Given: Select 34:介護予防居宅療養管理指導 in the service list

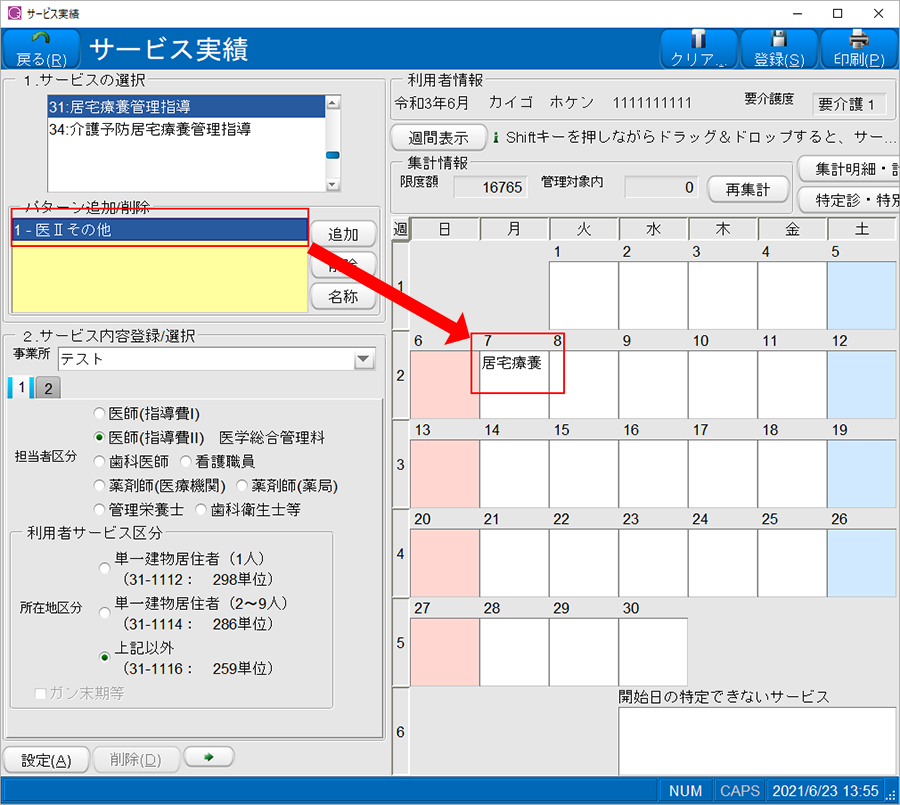Looking at the screenshot, I should point(150,129).
